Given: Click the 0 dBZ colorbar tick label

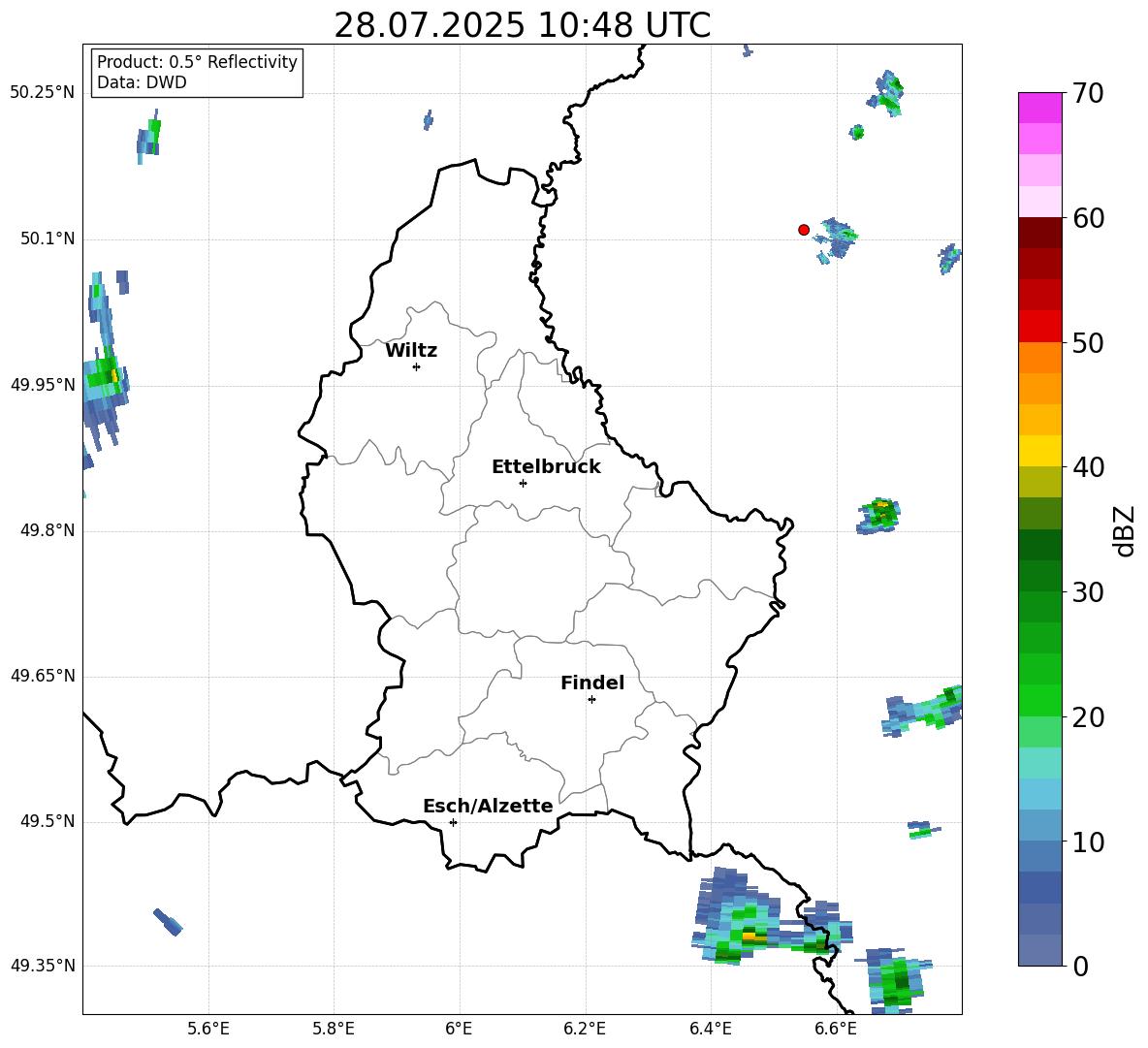Looking at the screenshot, I should point(1080,966).
